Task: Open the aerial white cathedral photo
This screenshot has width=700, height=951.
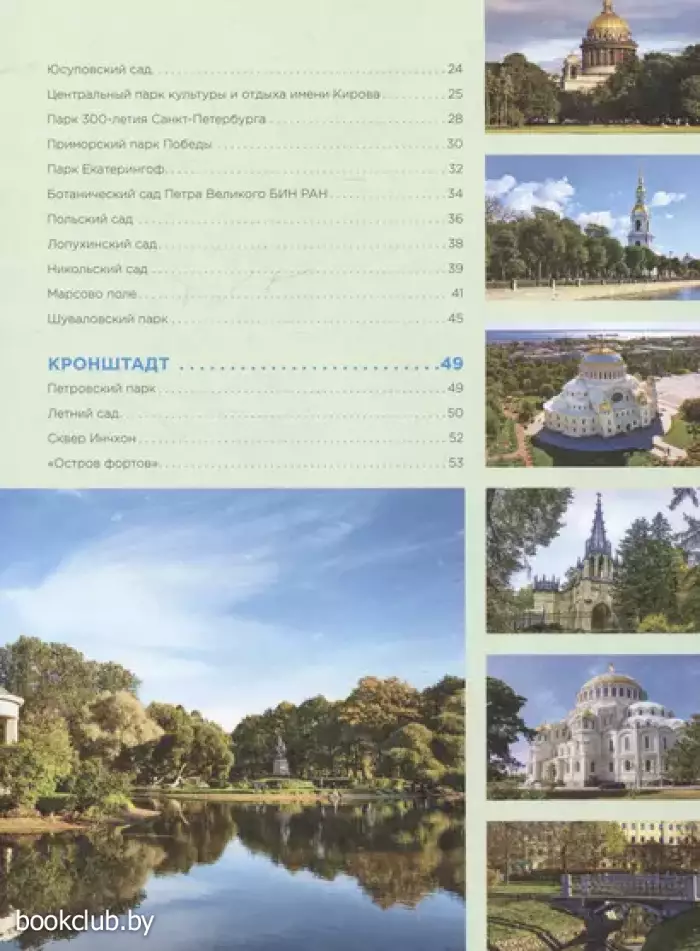Action: 593,398
